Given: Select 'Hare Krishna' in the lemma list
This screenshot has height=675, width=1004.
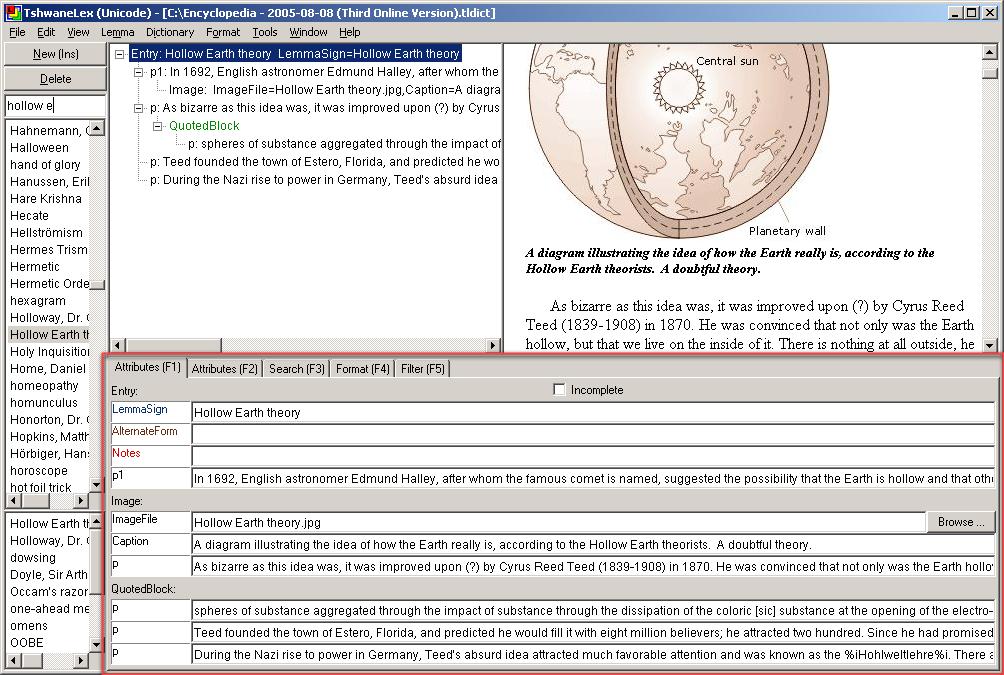Looking at the screenshot, I should tap(45, 199).
